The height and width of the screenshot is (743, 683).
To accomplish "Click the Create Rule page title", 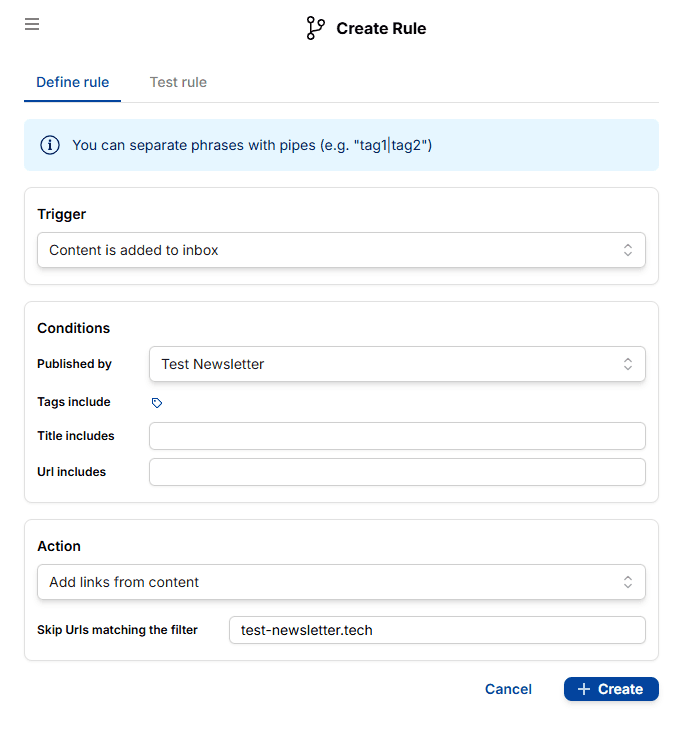I will 381,28.
